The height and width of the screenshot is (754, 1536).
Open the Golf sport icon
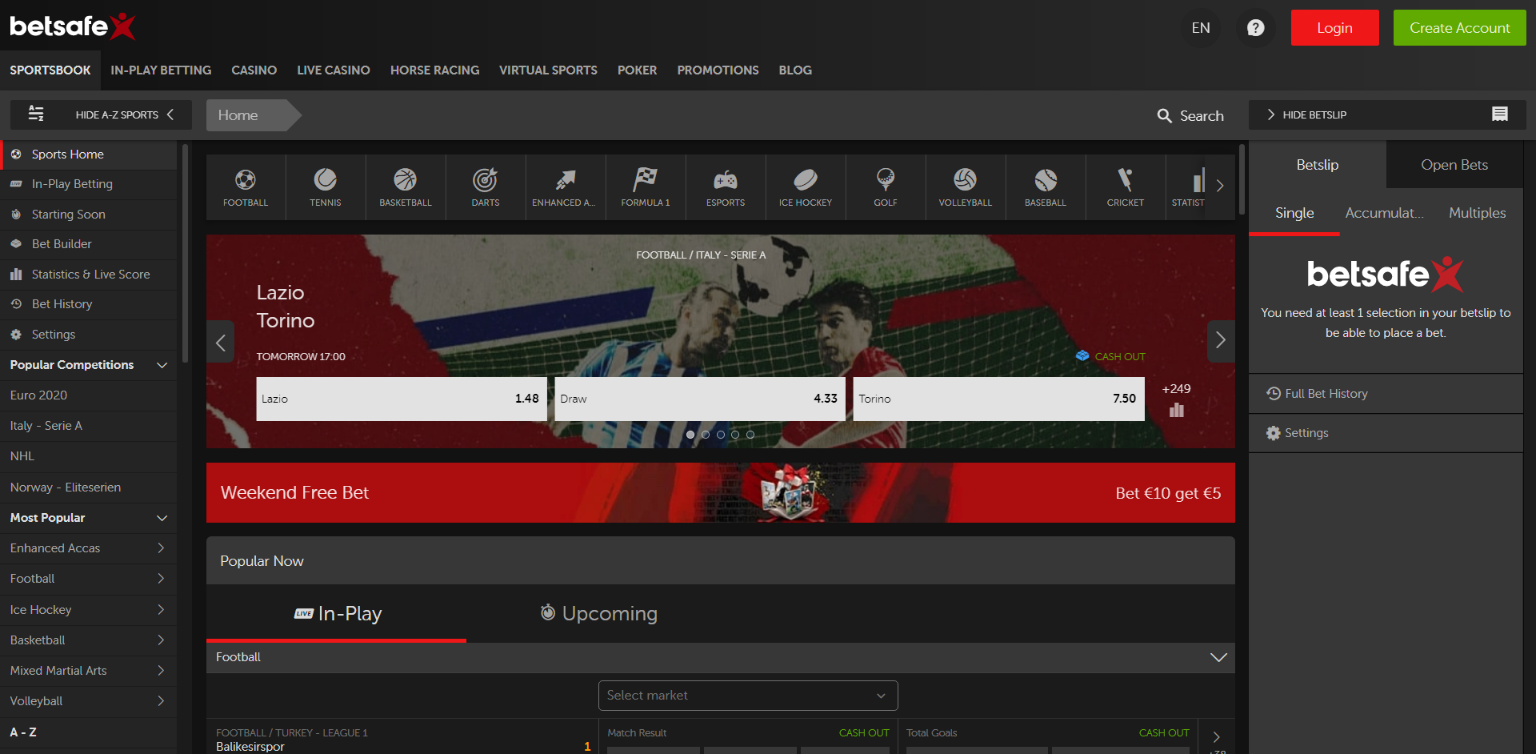(x=885, y=187)
